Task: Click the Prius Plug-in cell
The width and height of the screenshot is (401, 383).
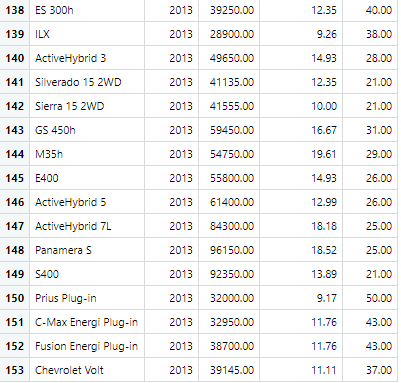Action: click(x=87, y=298)
